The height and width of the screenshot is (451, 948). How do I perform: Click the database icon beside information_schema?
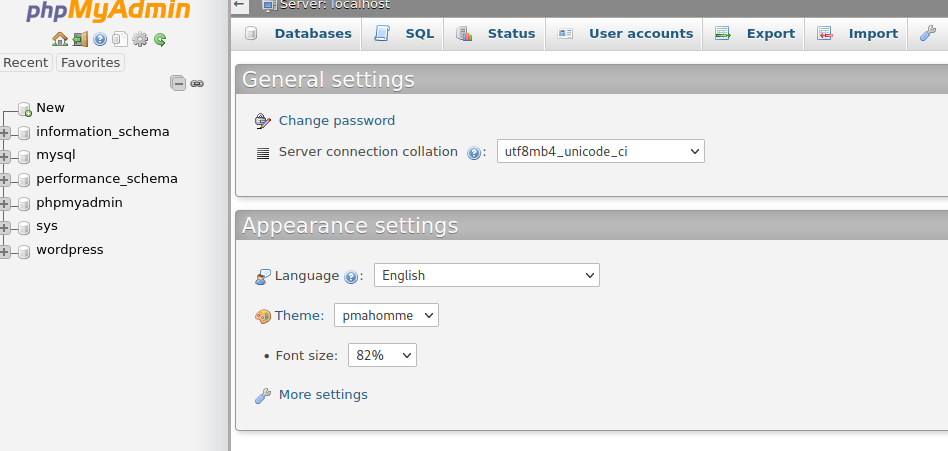click(x=24, y=132)
